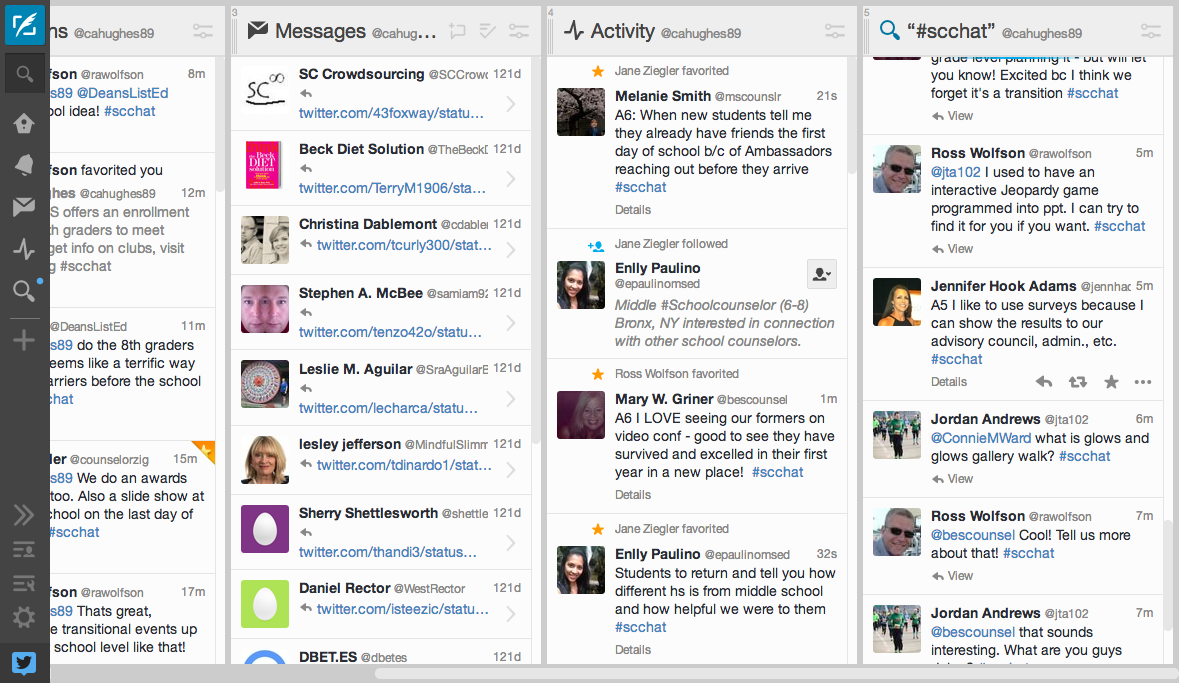Reply to Jennifer Hook Adams tweet
1179x683 pixels.
(1044, 382)
